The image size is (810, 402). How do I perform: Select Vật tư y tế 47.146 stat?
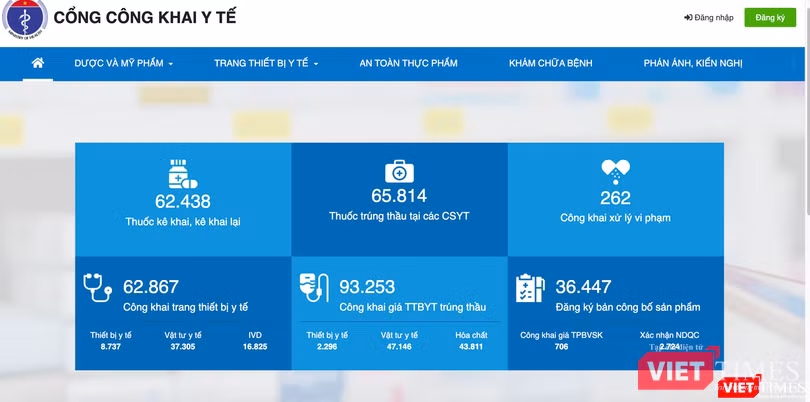pyautogui.click(x=399, y=341)
